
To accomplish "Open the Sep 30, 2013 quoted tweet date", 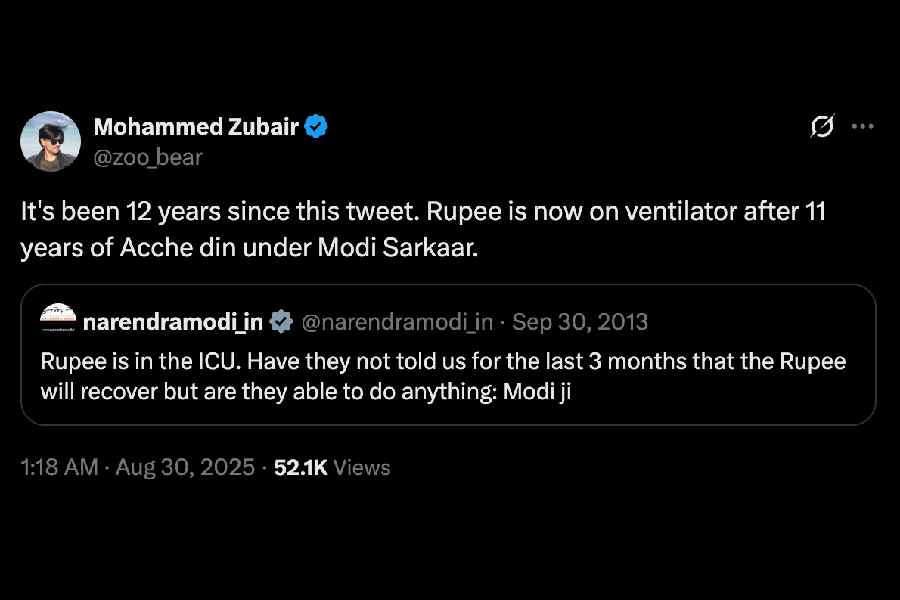I will tap(580, 322).
